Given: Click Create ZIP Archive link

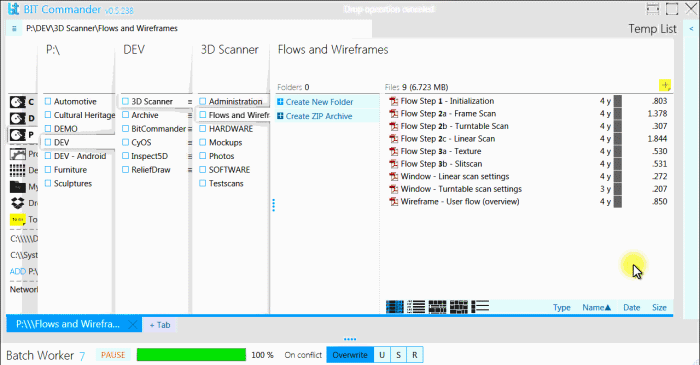Looking at the screenshot, I should pos(319,116).
